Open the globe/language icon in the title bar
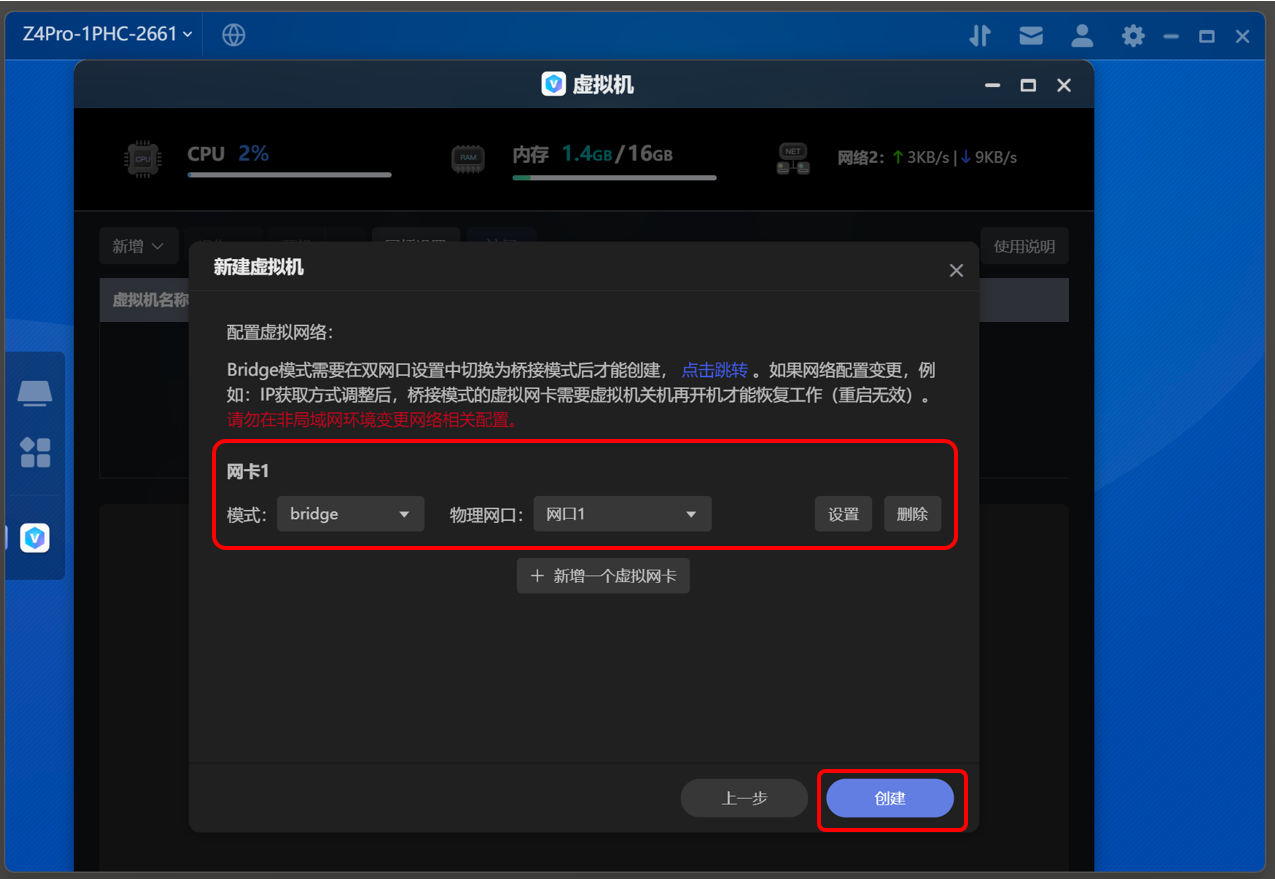 (x=233, y=34)
